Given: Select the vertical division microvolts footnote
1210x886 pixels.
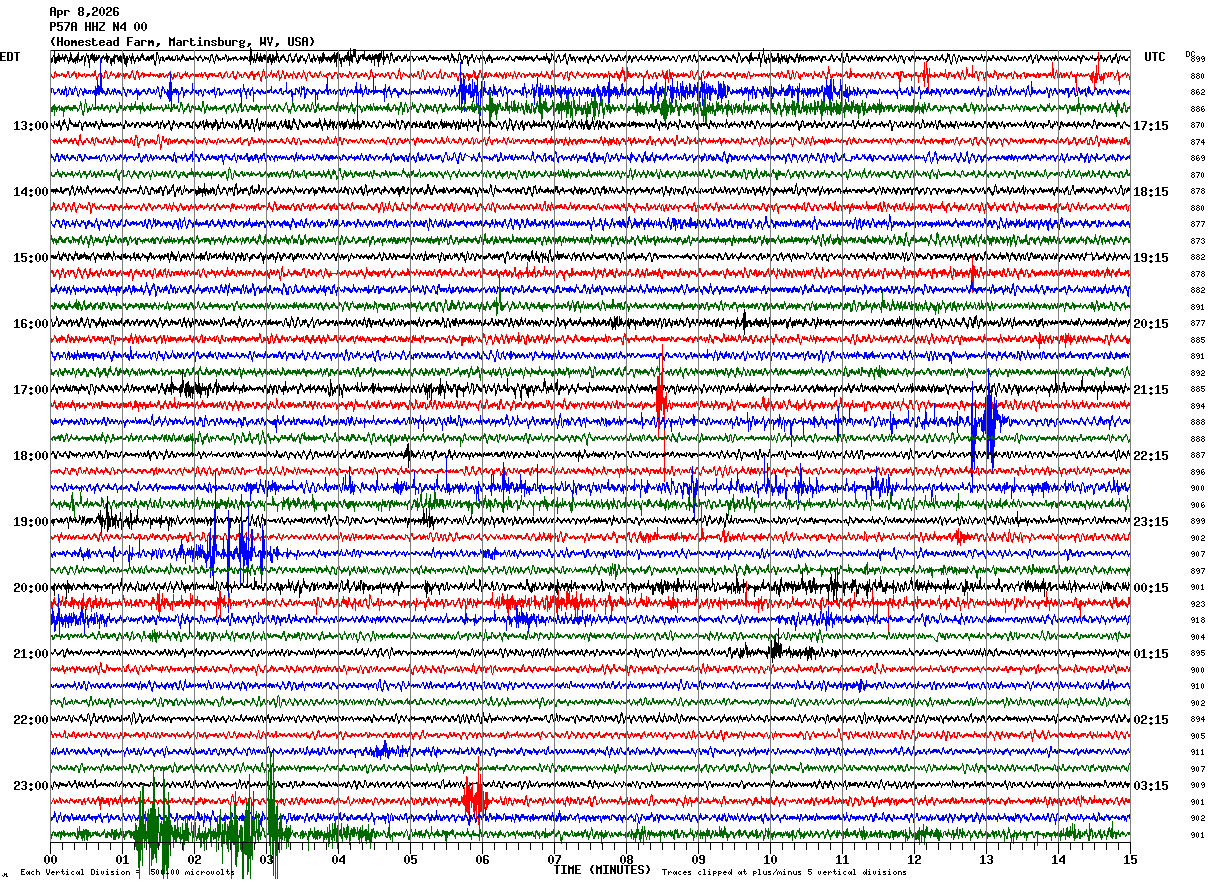Looking at the screenshot, I should coord(126,873).
